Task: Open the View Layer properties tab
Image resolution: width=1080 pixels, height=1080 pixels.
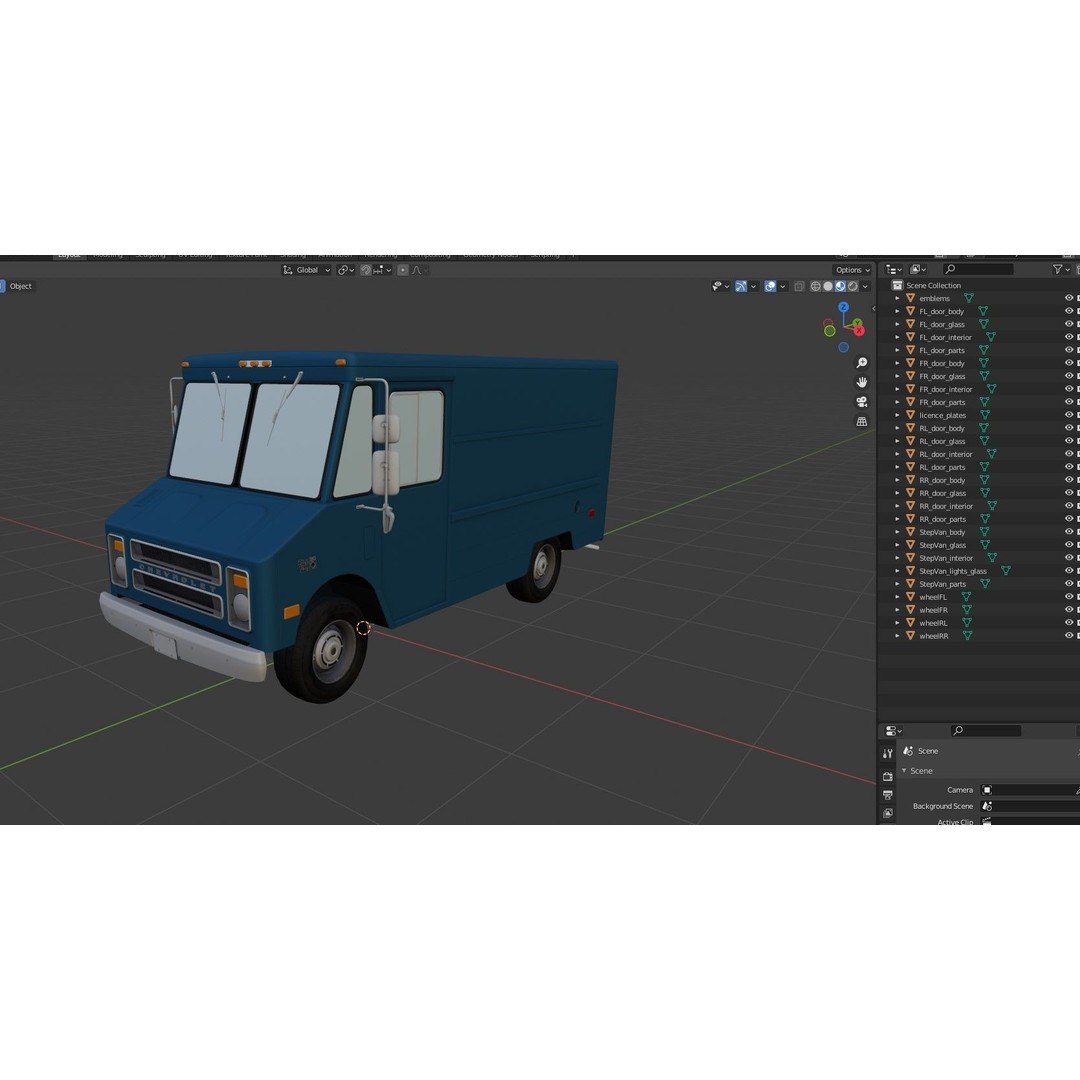Action: click(x=888, y=812)
